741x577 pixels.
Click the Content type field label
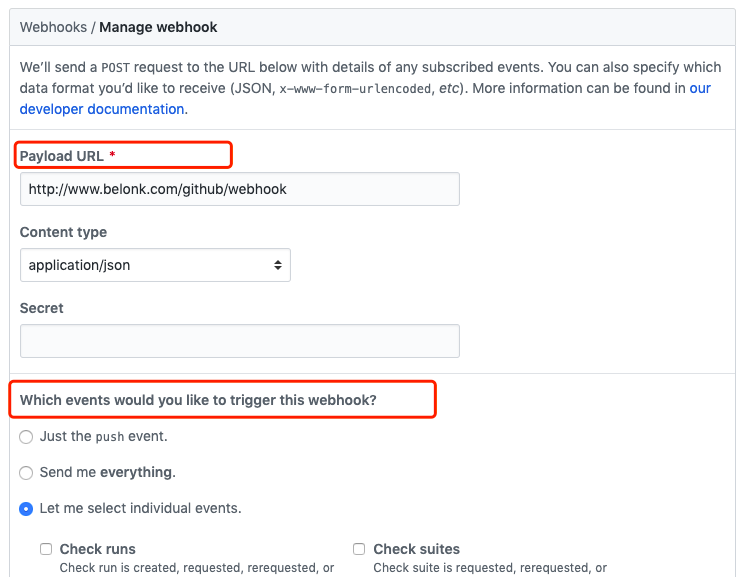[63, 232]
